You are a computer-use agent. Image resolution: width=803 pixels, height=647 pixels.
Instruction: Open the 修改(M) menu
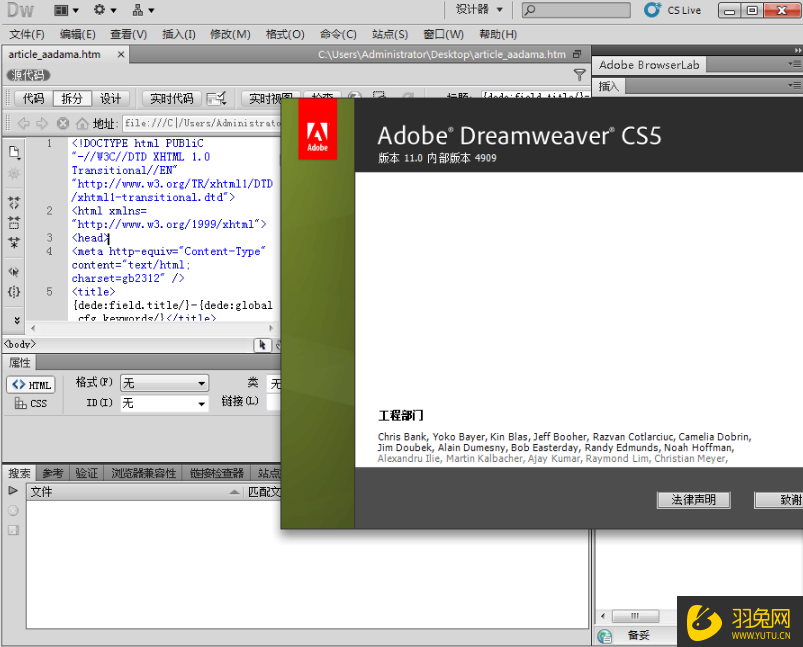click(230, 34)
